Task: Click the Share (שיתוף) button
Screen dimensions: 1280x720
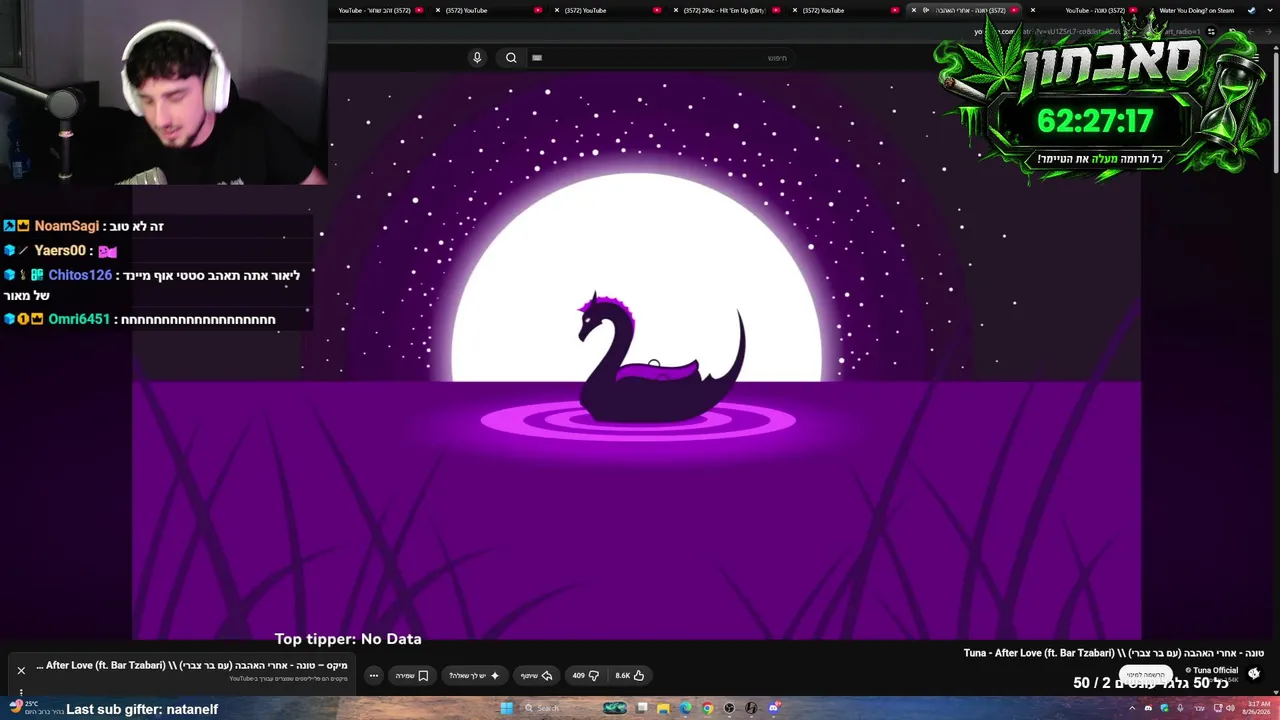Action: pos(536,675)
